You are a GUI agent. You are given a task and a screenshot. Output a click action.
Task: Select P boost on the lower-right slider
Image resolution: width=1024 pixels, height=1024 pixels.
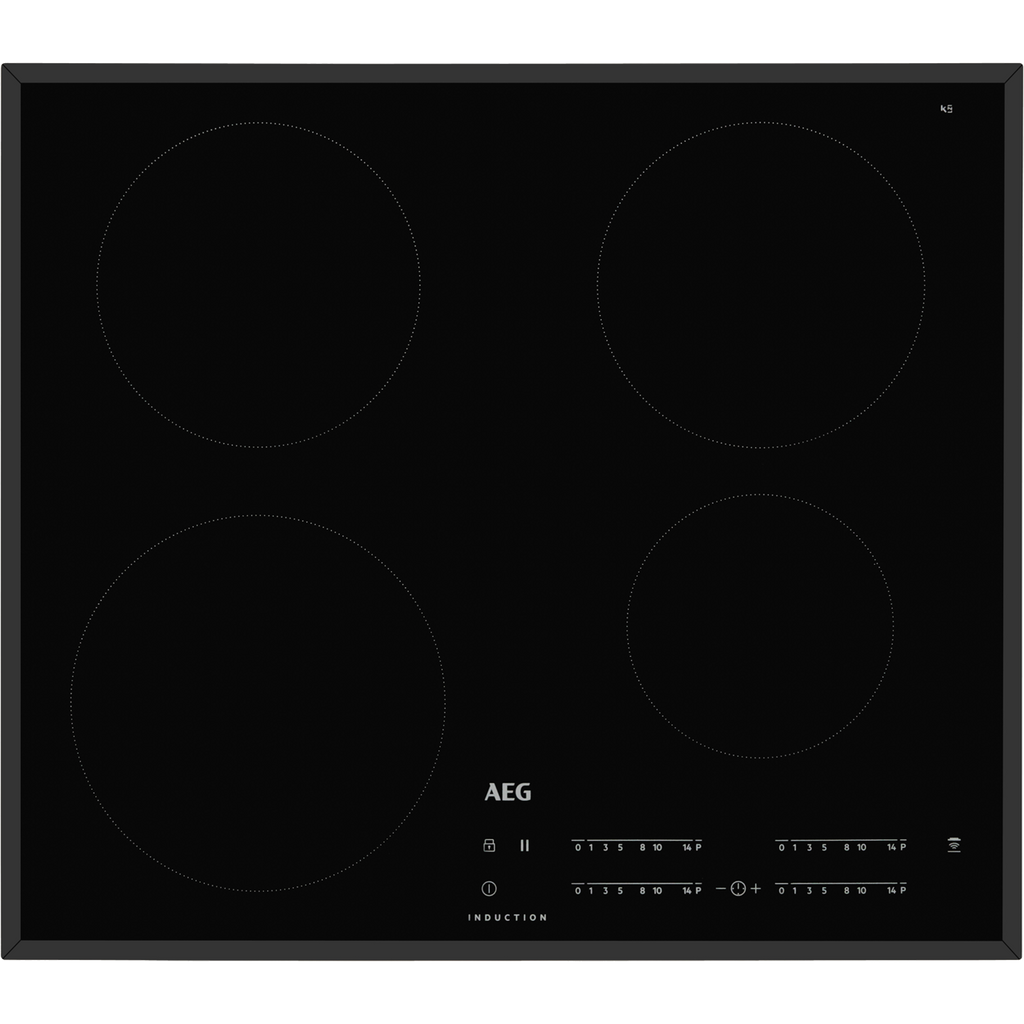[x=905, y=888]
